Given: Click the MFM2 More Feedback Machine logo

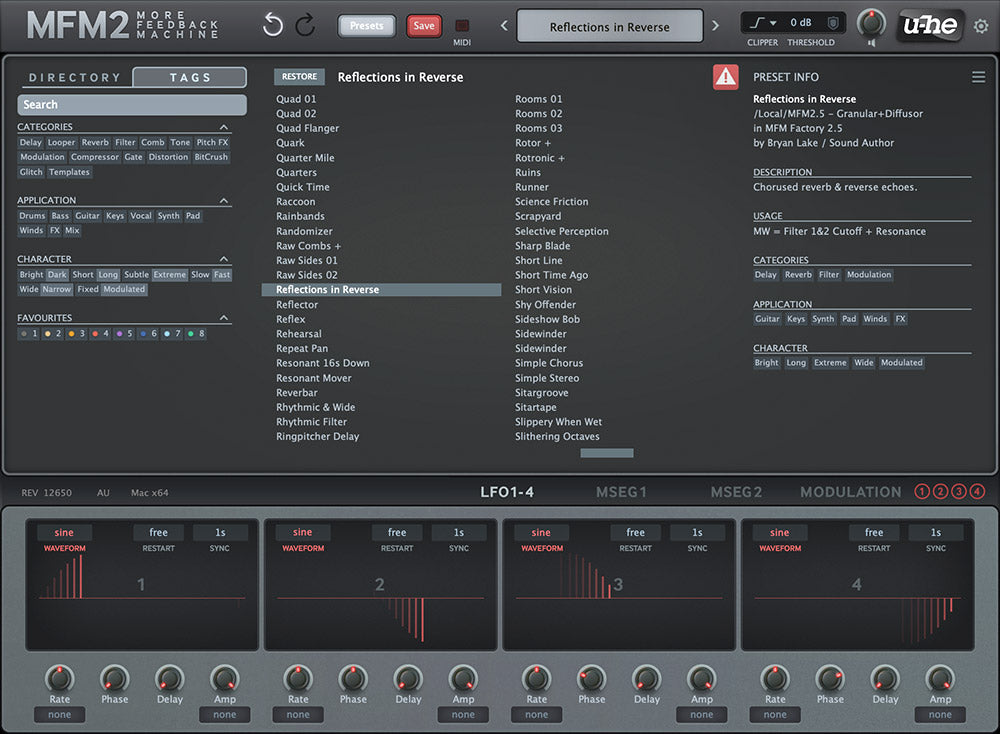Looking at the screenshot, I should (x=122, y=26).
